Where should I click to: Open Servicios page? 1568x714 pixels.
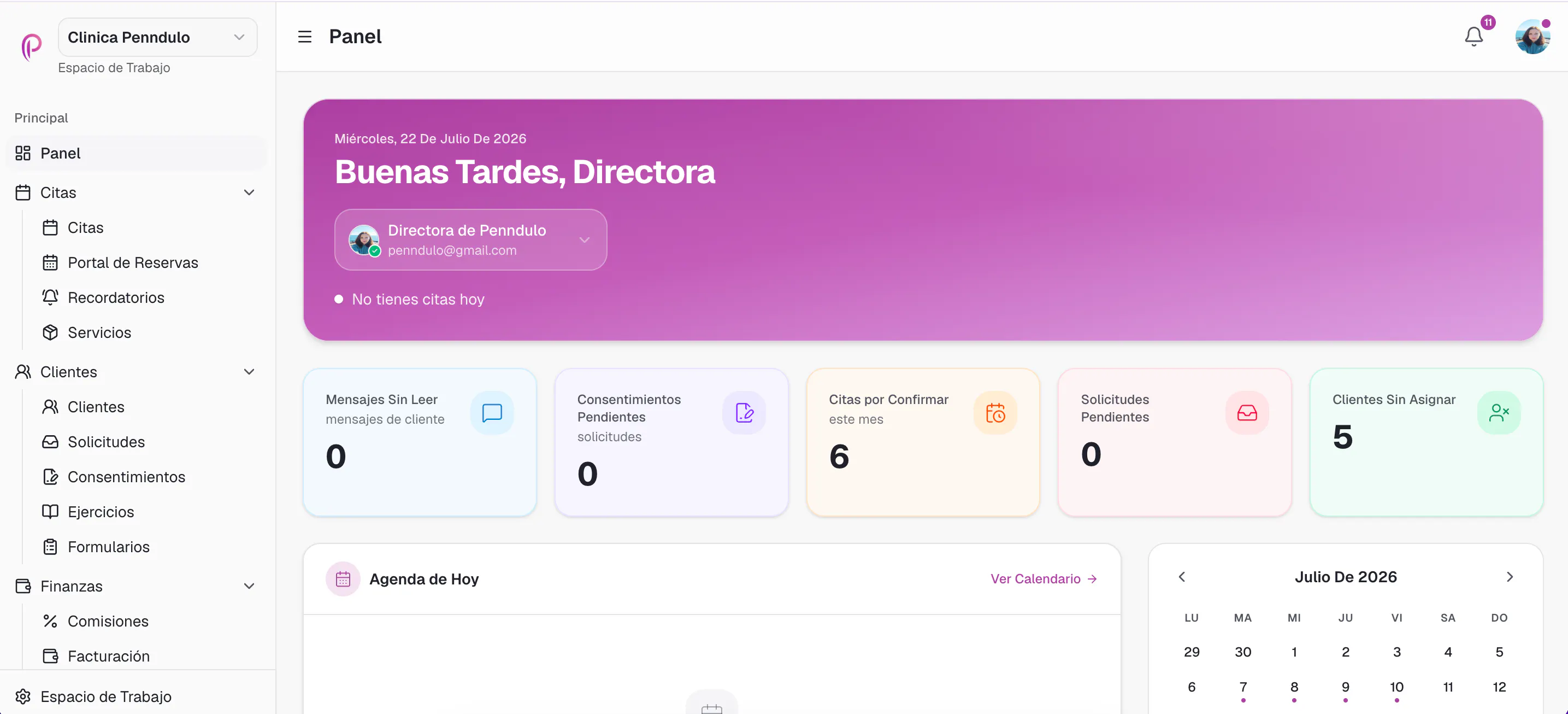point(150,332)
